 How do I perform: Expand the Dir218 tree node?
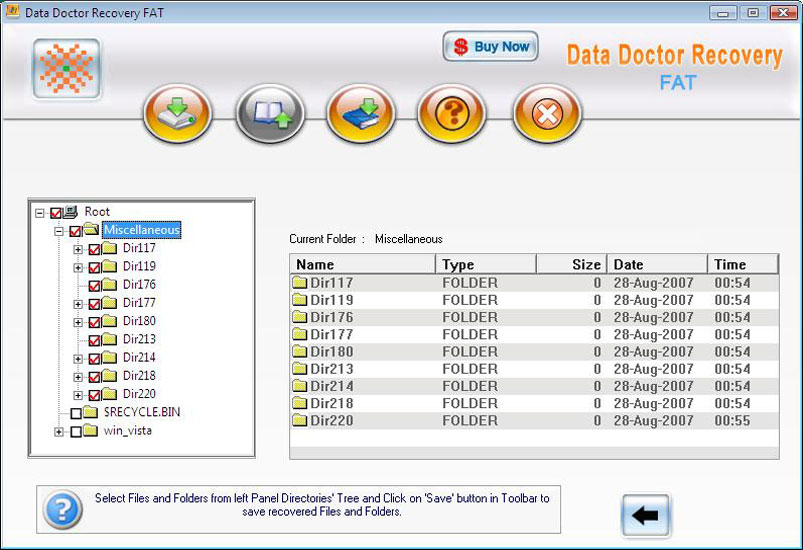tap(78, 377)
